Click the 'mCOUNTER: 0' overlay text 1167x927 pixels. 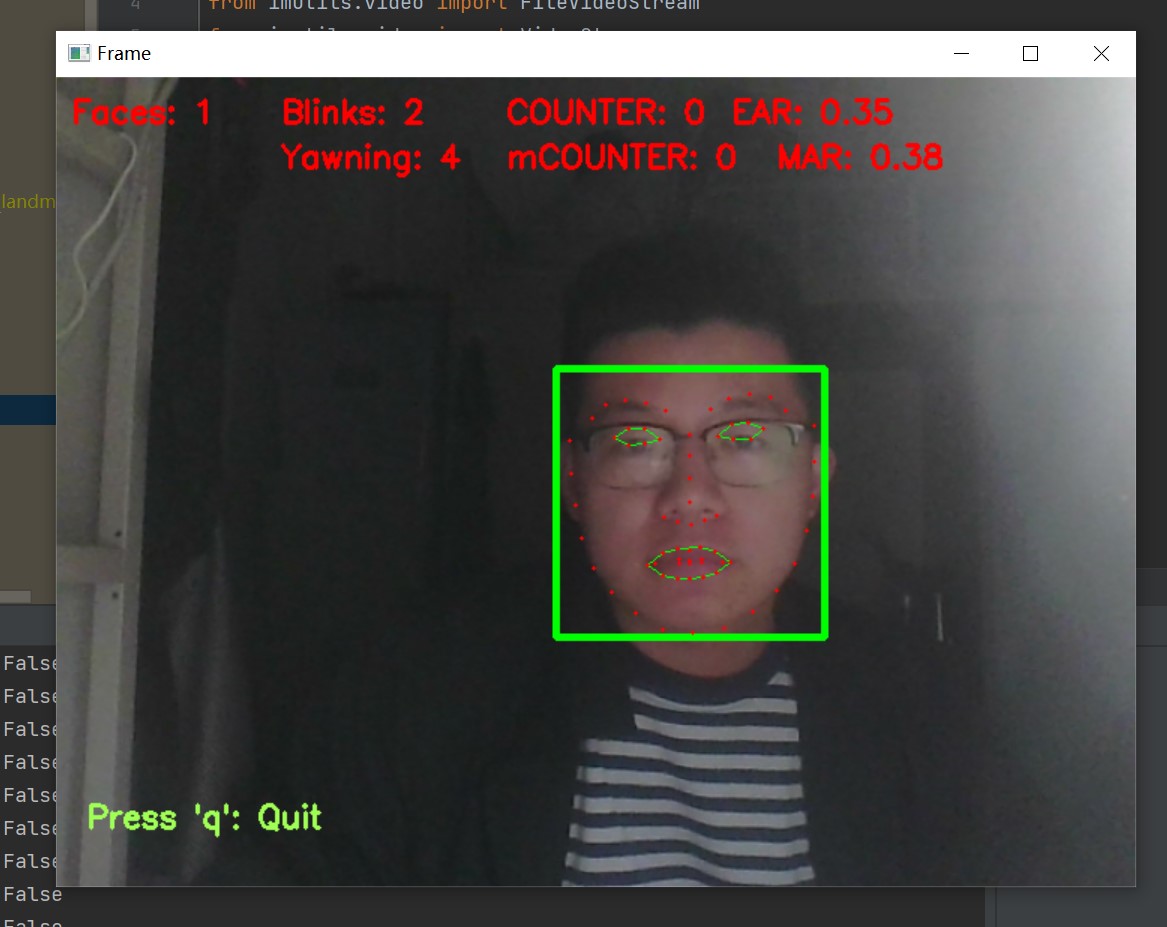coord(621,158)
